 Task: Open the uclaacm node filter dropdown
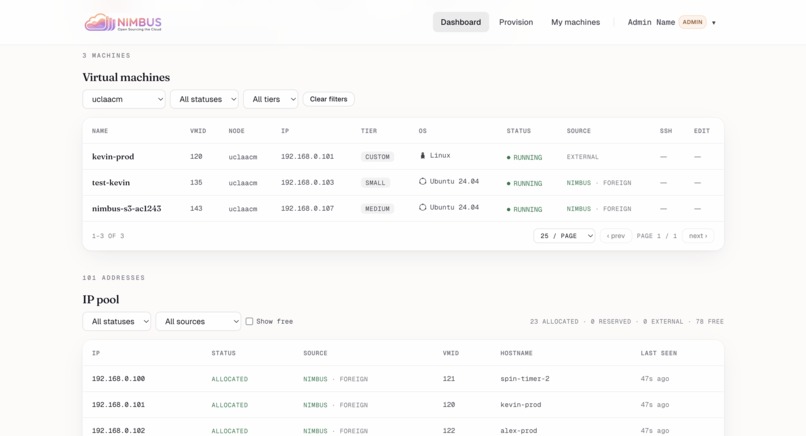coord(124,99)
